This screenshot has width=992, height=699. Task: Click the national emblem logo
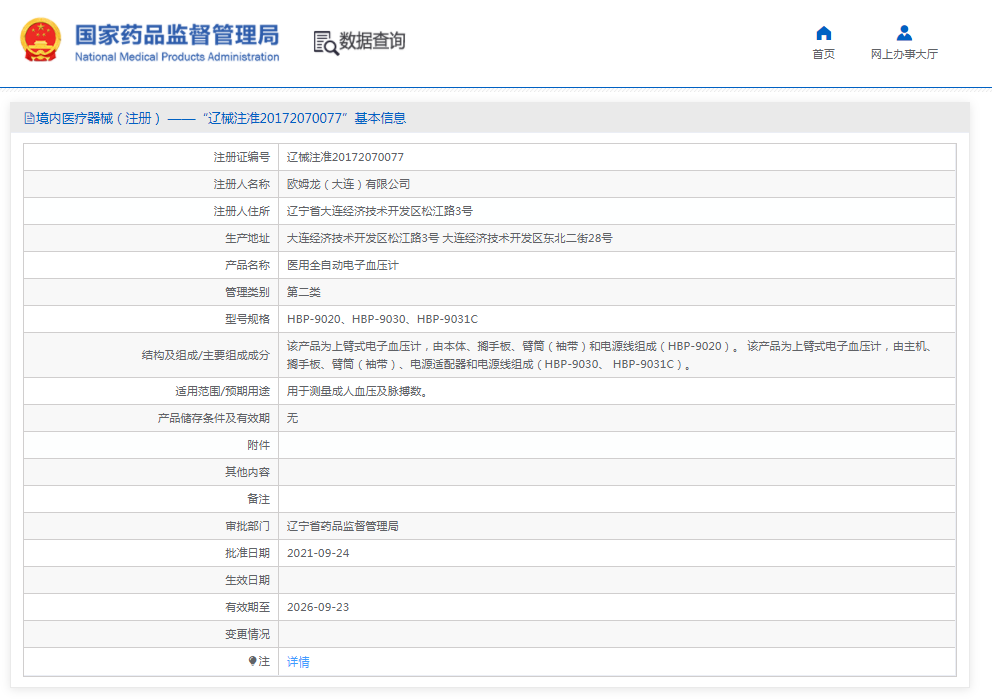41,41
